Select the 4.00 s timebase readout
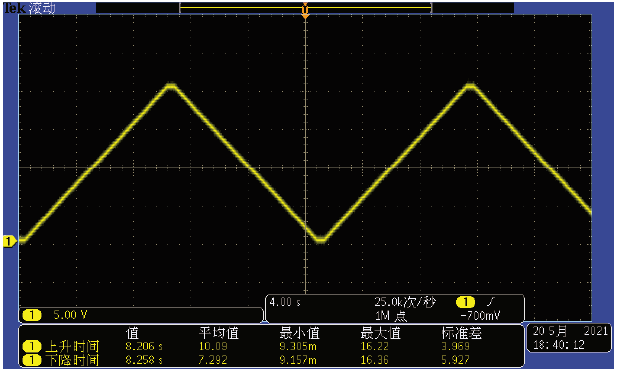This screenshot has width=617, height=372. coord(285,302)
